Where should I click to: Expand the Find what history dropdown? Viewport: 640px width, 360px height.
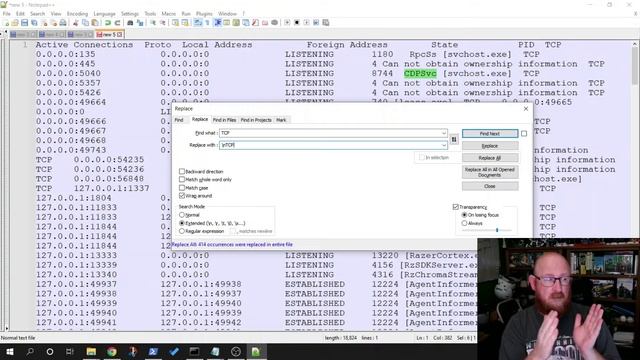444,133
